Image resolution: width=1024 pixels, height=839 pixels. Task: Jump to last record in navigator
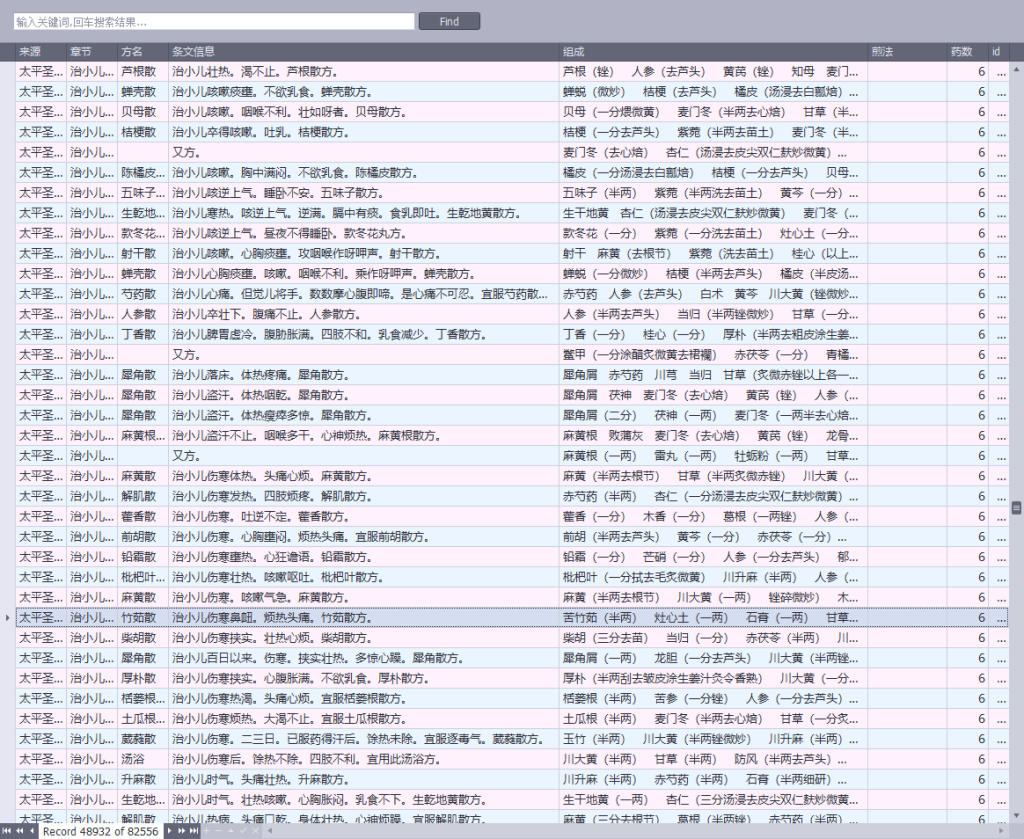tap(194, 831)
